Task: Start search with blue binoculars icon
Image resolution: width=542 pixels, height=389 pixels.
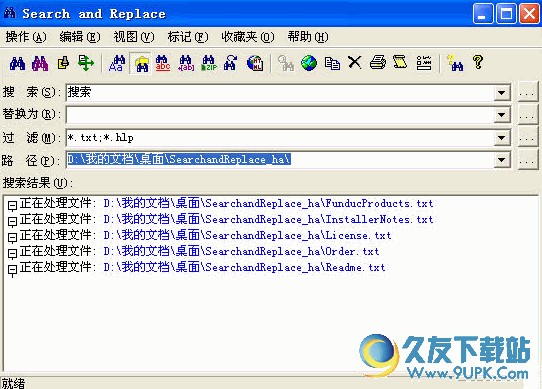Action: 17,63
